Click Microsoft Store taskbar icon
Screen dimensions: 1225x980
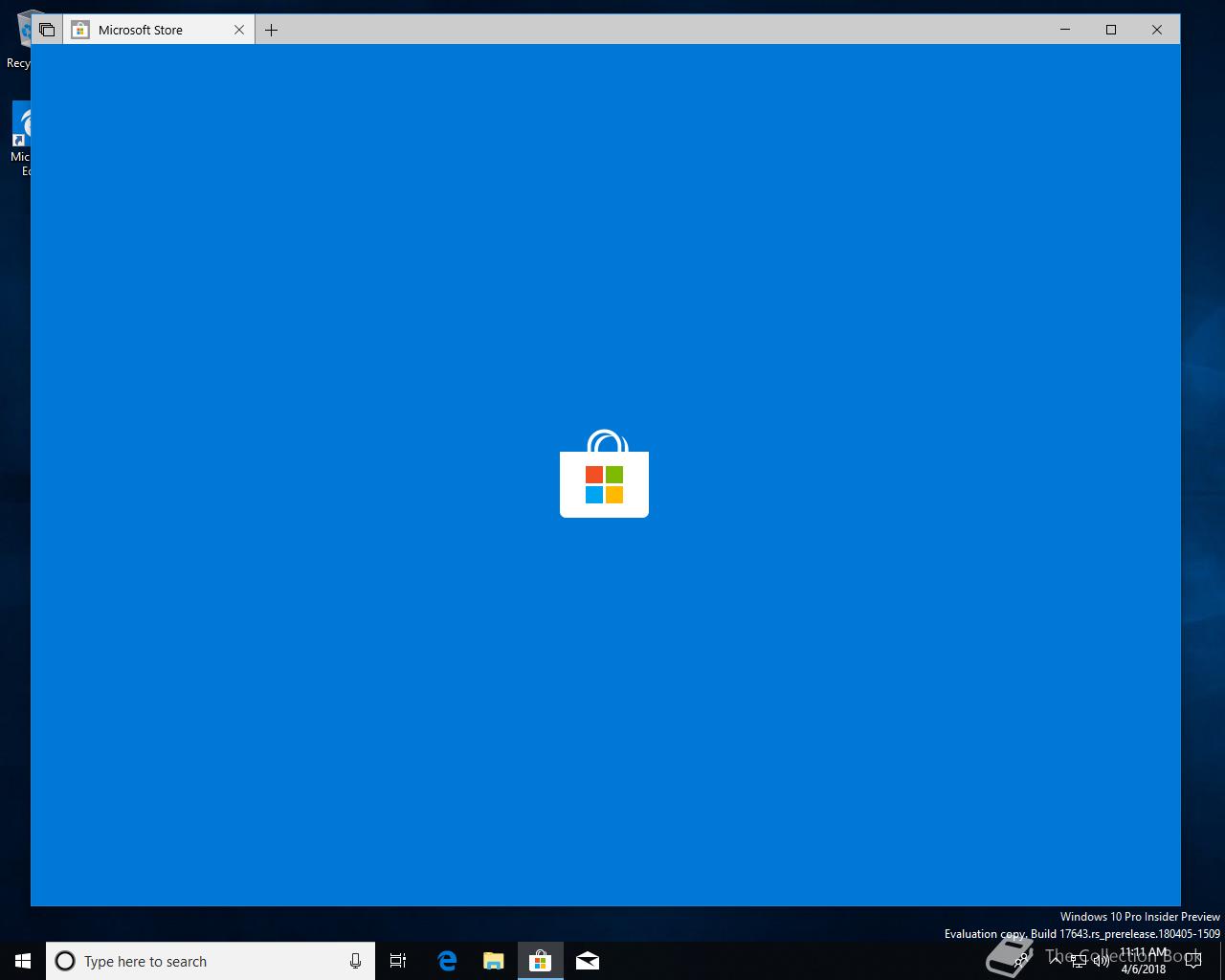[541, 961]
